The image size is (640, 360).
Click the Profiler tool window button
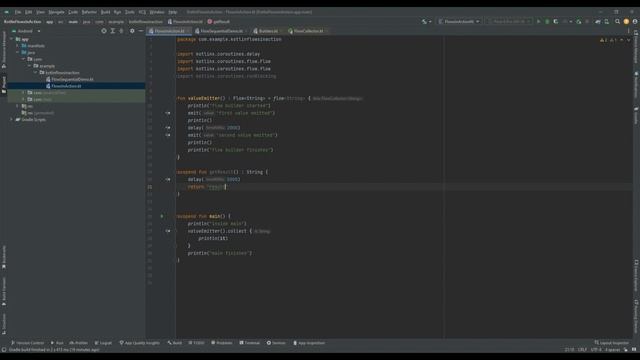79,343
